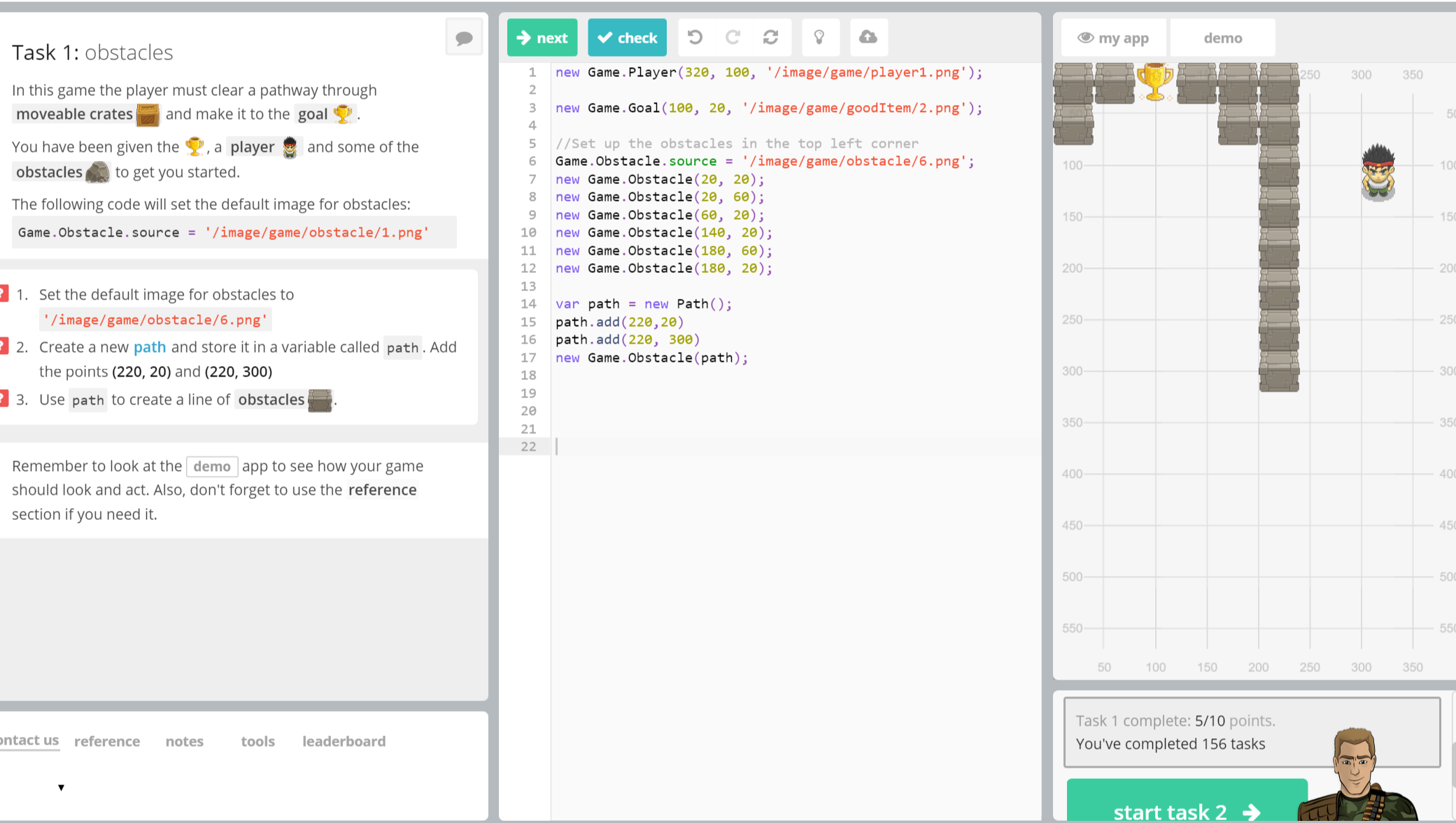The height and width of the screenshot is (823, 1456).
Task: Toggle the red marker for step 2
Action: (x=3, y=346)
